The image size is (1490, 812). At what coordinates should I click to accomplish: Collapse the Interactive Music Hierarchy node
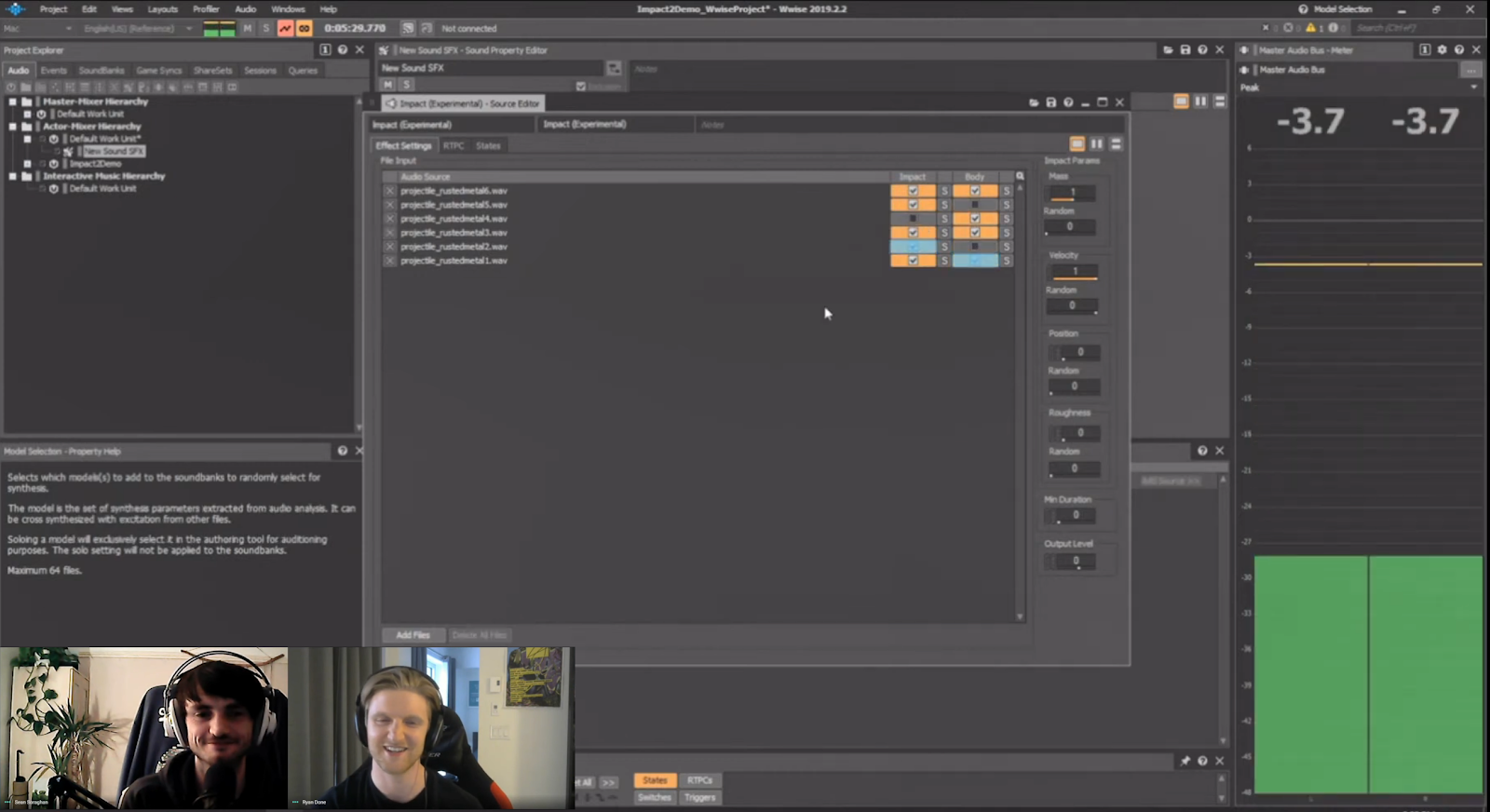[x=13, y=176]
